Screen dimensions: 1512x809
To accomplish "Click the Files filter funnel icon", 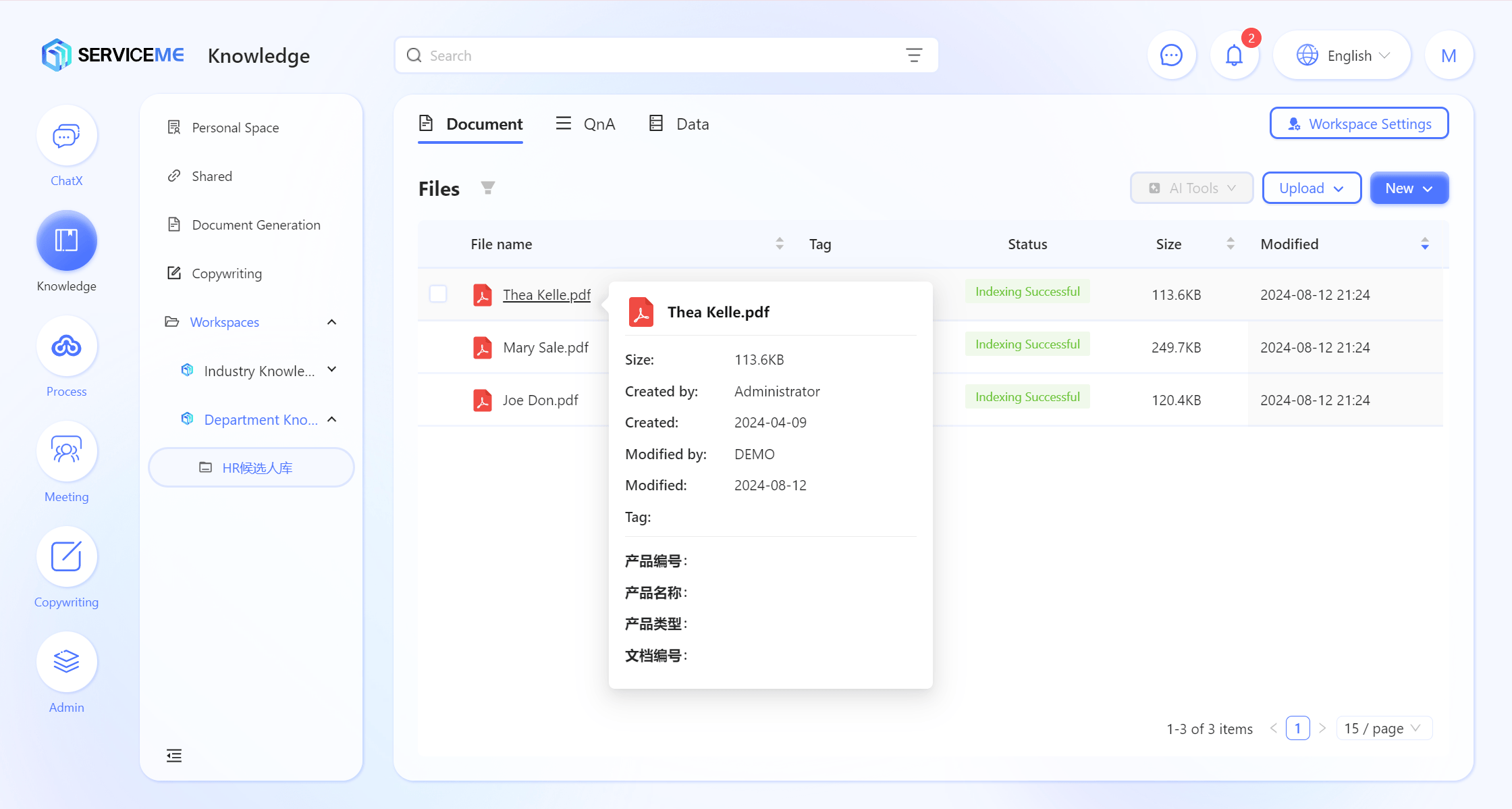I will (x=487, y=188).
